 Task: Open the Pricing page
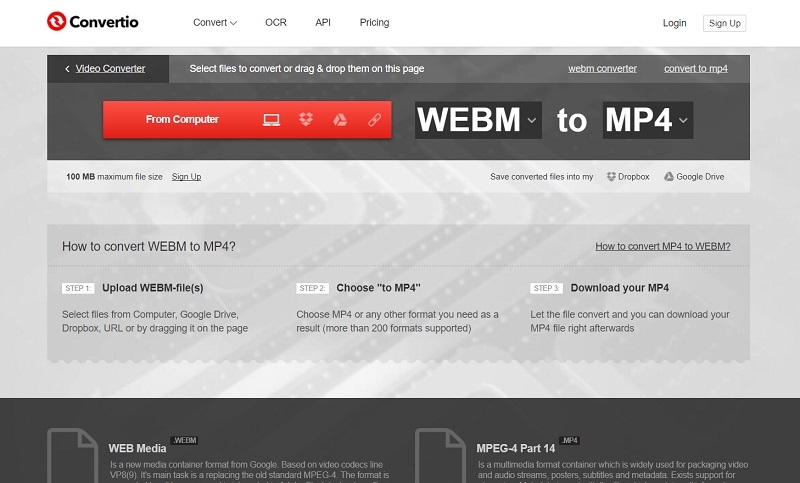(x=374, y=22)
